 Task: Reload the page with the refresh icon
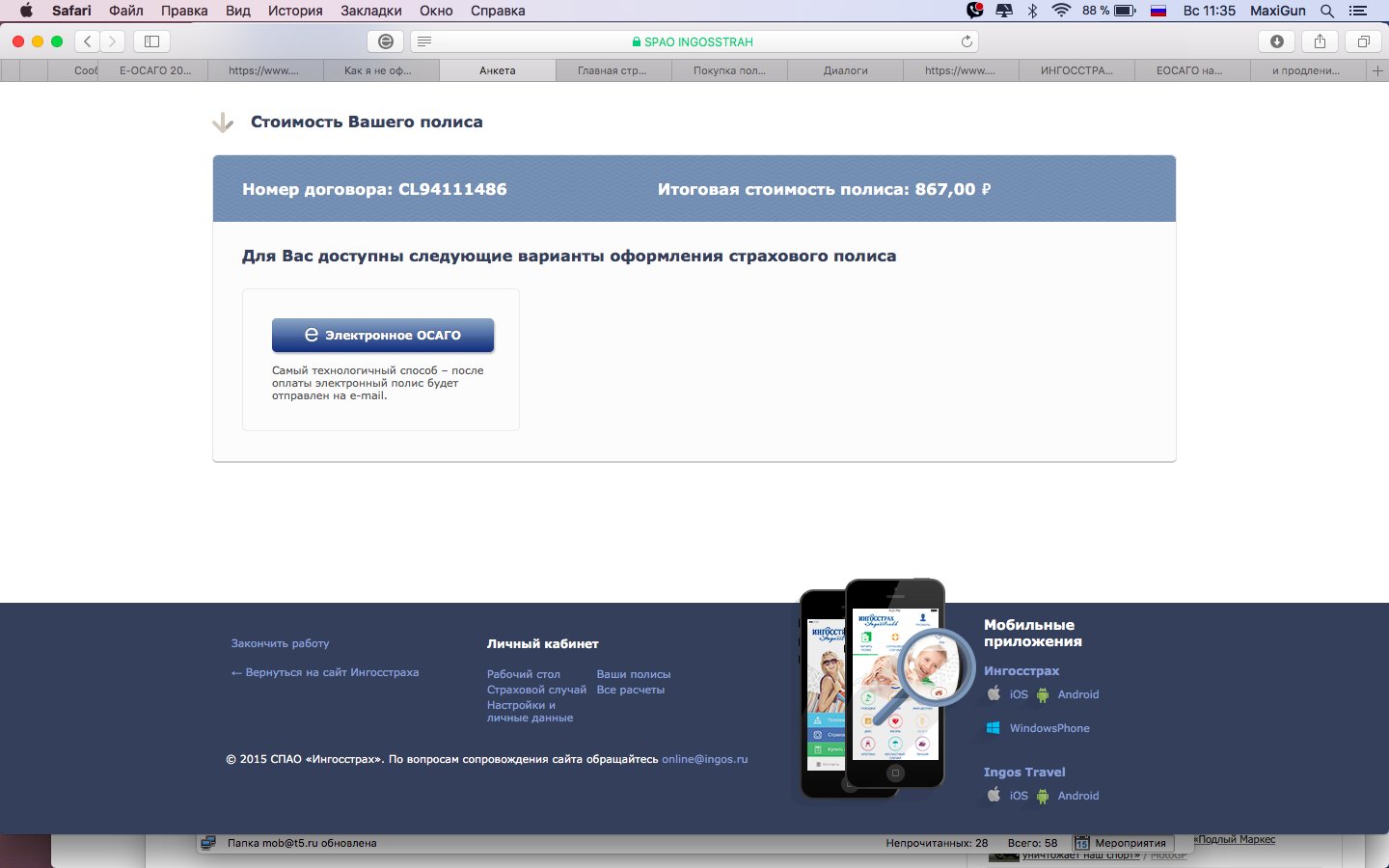pyautogui.click(x=967, y=41)
